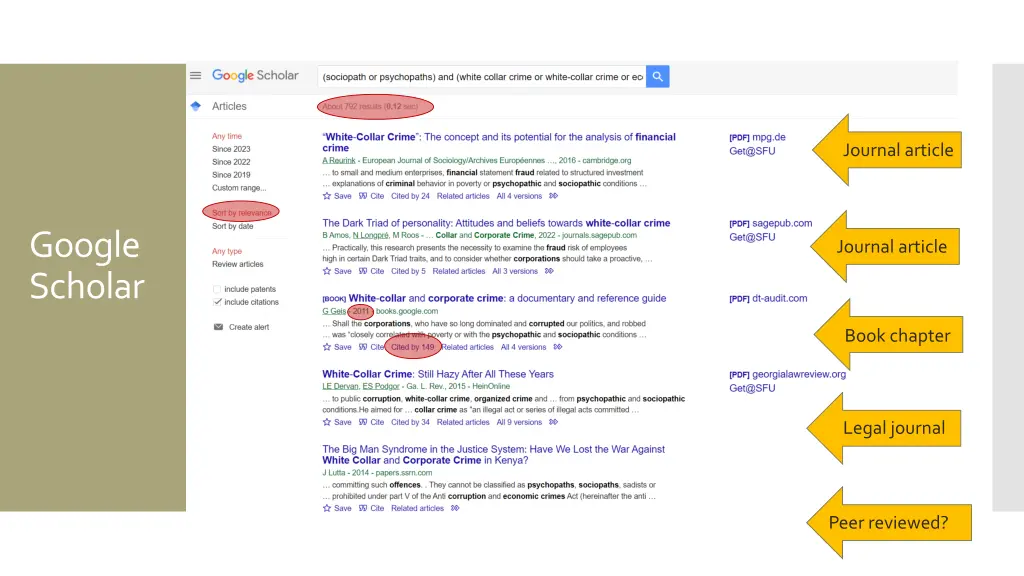The height and width of the screenshot is (576, 1024).
Task: Click the More arrows for Big Man Syndrome result
Action: coord(455,508)
